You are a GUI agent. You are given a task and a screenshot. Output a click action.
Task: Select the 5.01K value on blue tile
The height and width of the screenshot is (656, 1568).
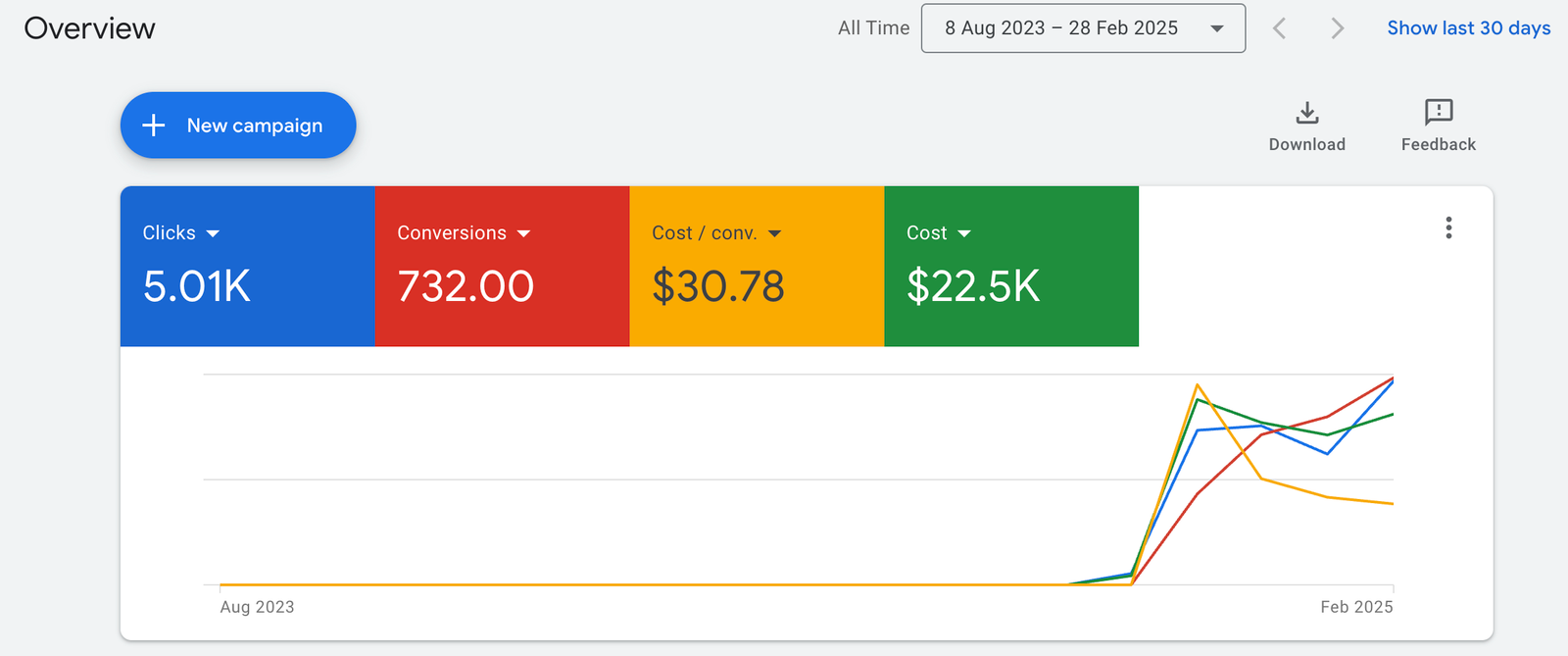(197, 286)
